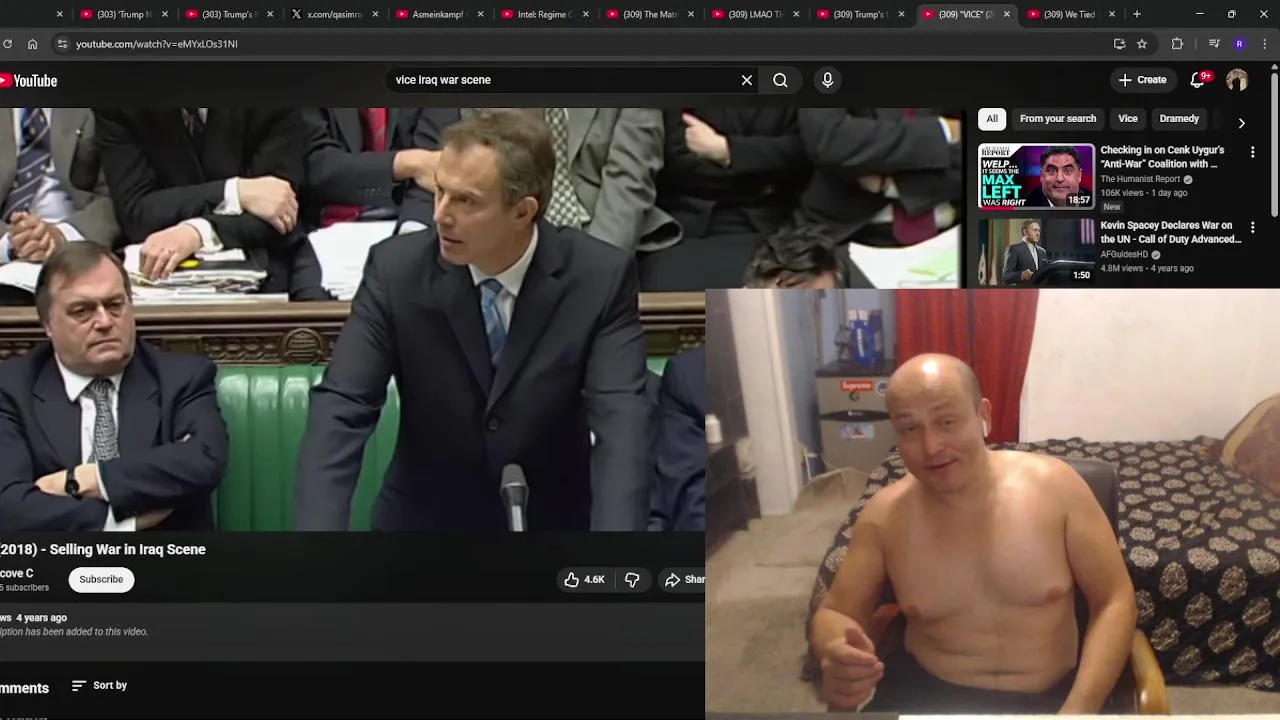Select the 'All' filter chip
Viewport: 1280px width, 720px height.
(x=992, y=119)
